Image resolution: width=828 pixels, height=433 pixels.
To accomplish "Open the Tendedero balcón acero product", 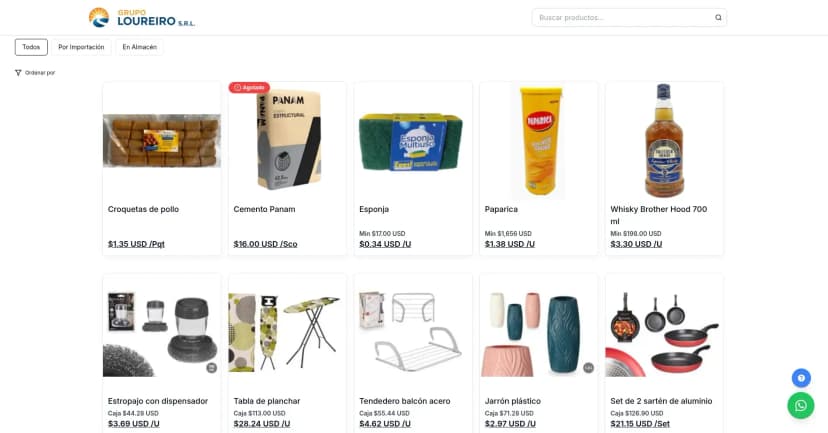I will (x=413, y=353).
